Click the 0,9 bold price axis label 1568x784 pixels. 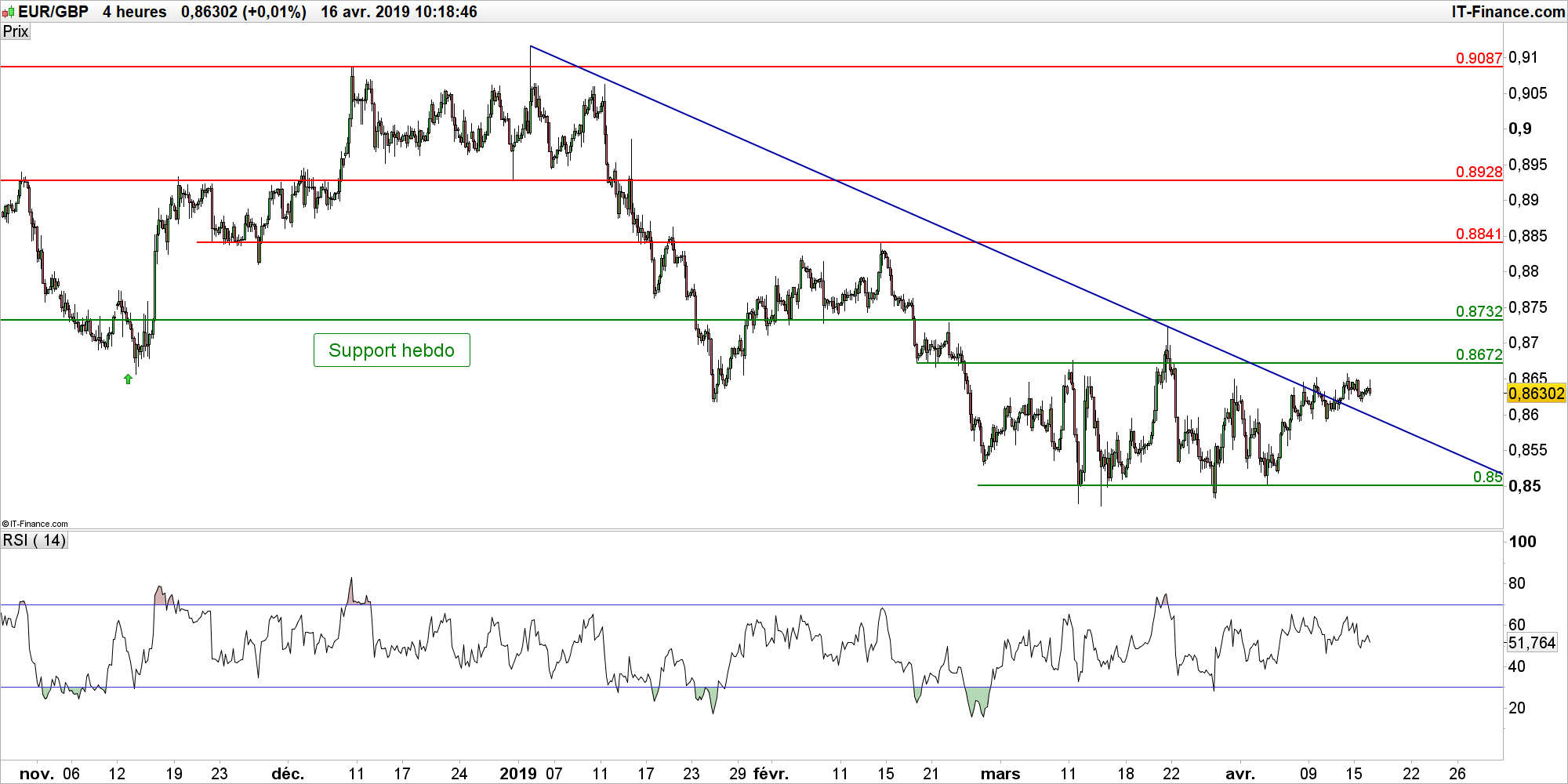click(x=1520, y=129)
